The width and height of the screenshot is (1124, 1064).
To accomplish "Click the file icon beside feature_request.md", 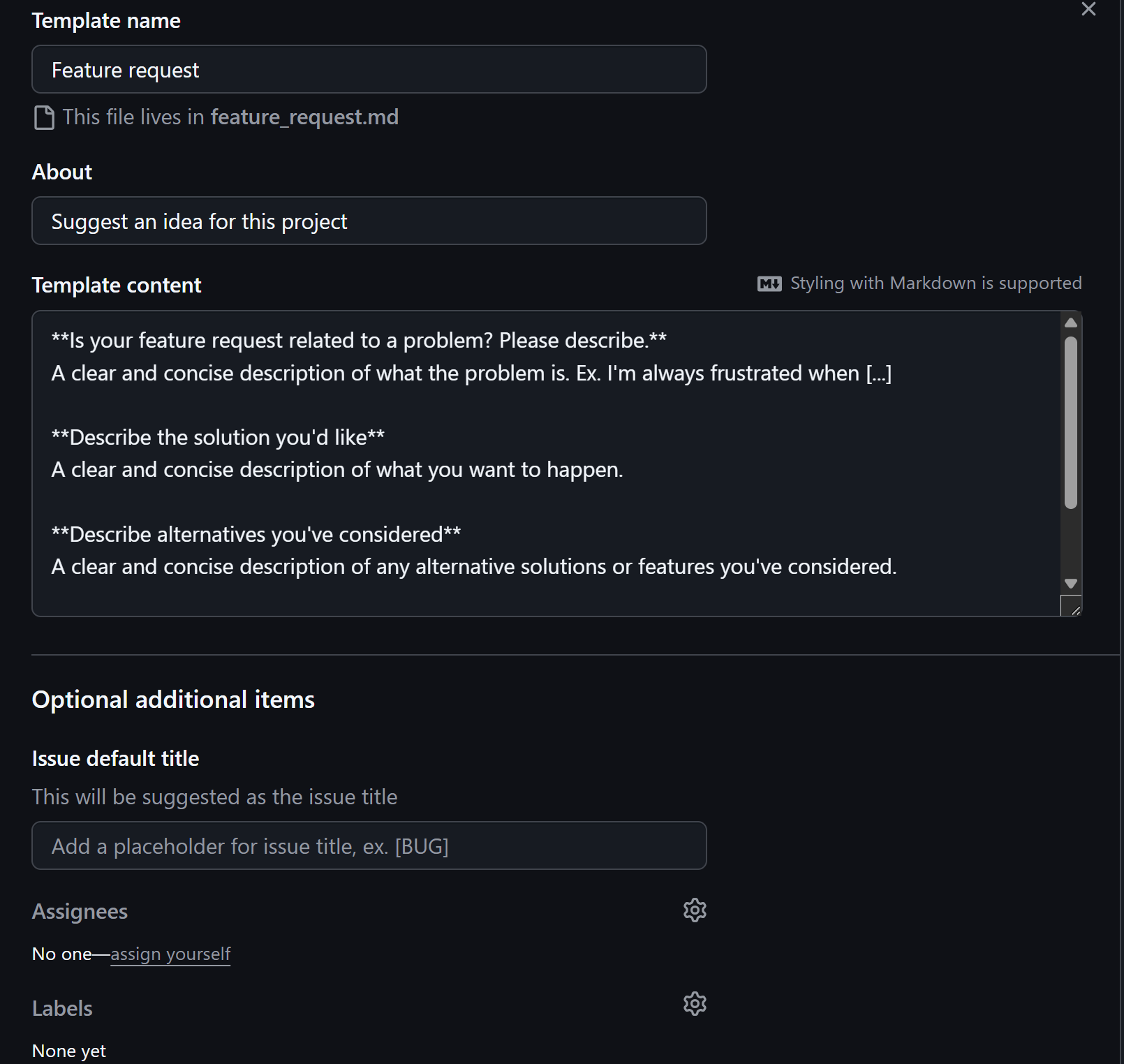I will 44,117.
